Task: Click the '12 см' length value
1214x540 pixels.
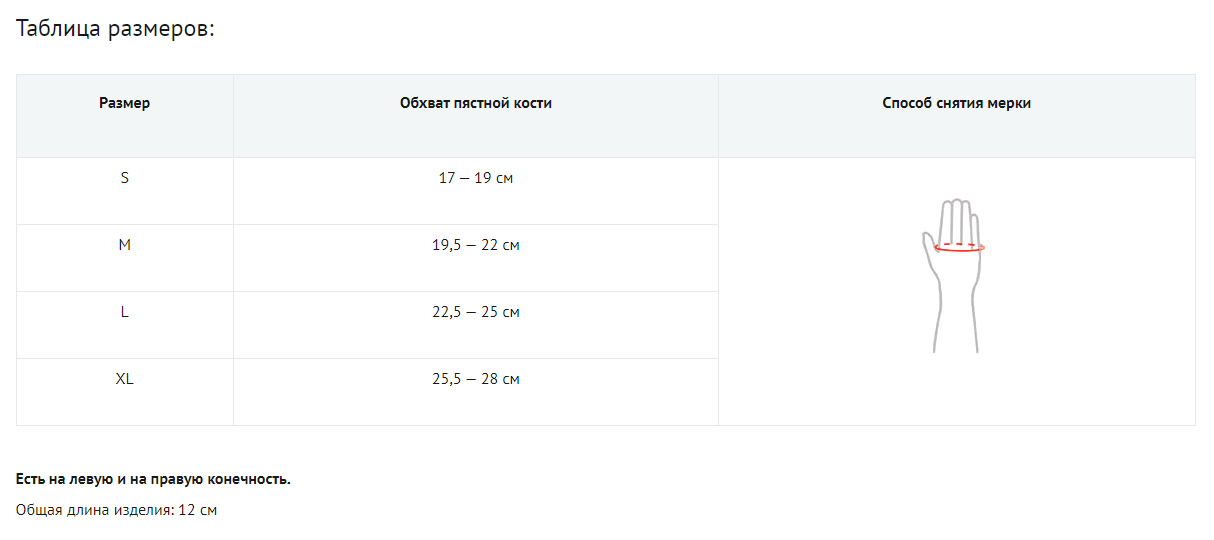Action: pyautogui.click(x=198, y=510)
